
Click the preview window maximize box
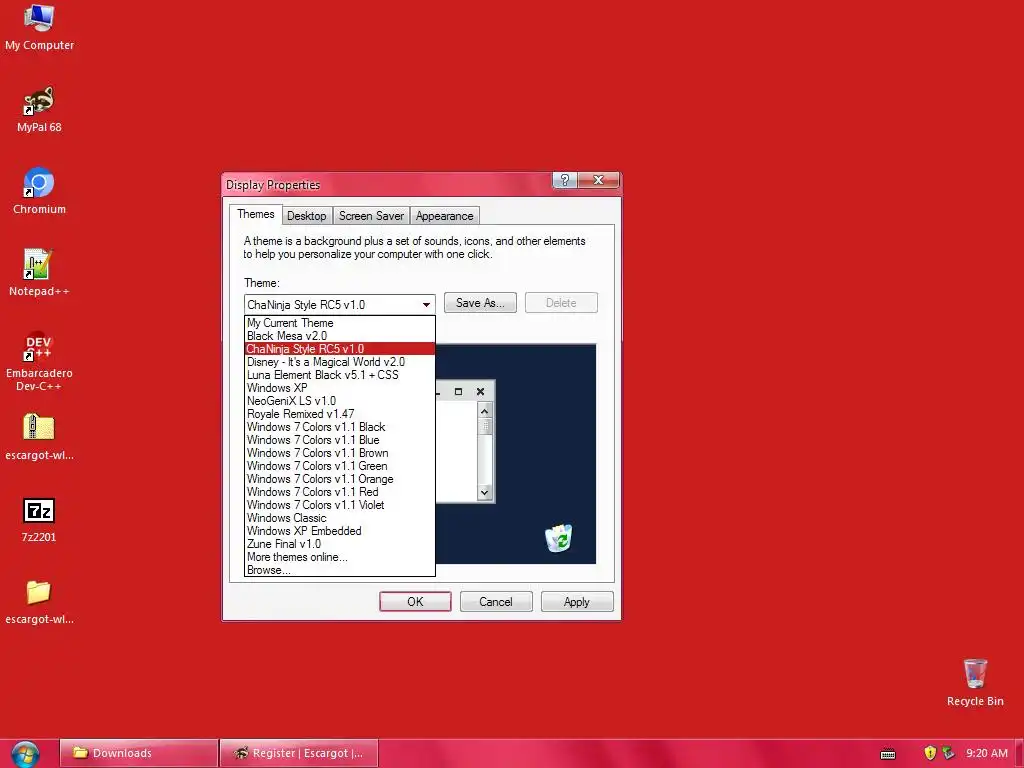458,392
